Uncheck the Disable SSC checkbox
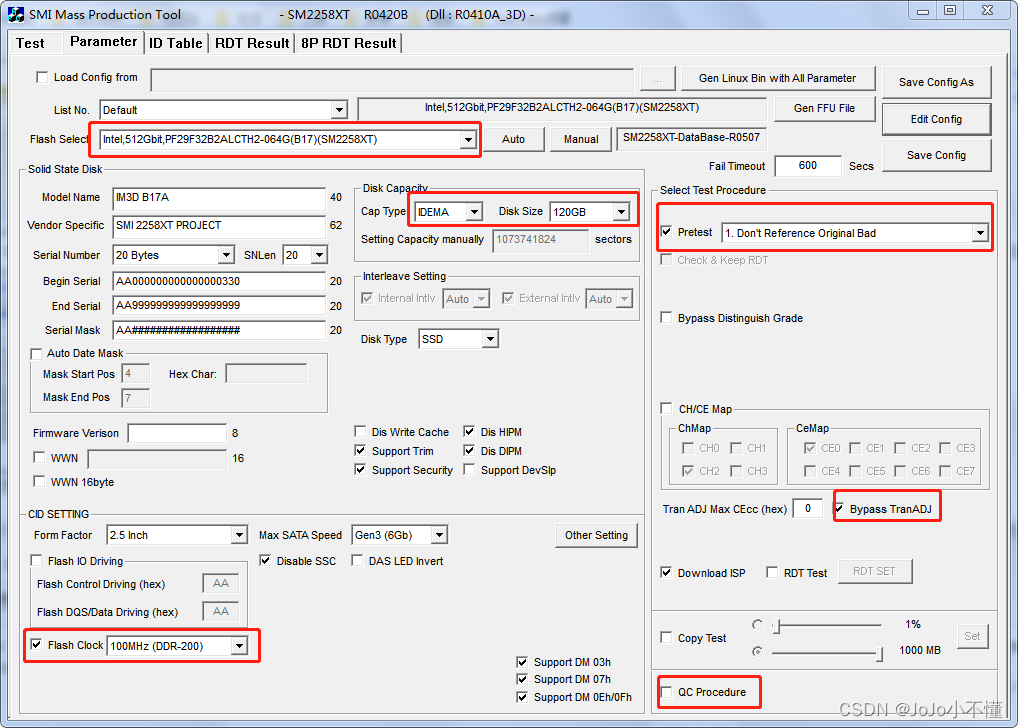 pos(265,560)
